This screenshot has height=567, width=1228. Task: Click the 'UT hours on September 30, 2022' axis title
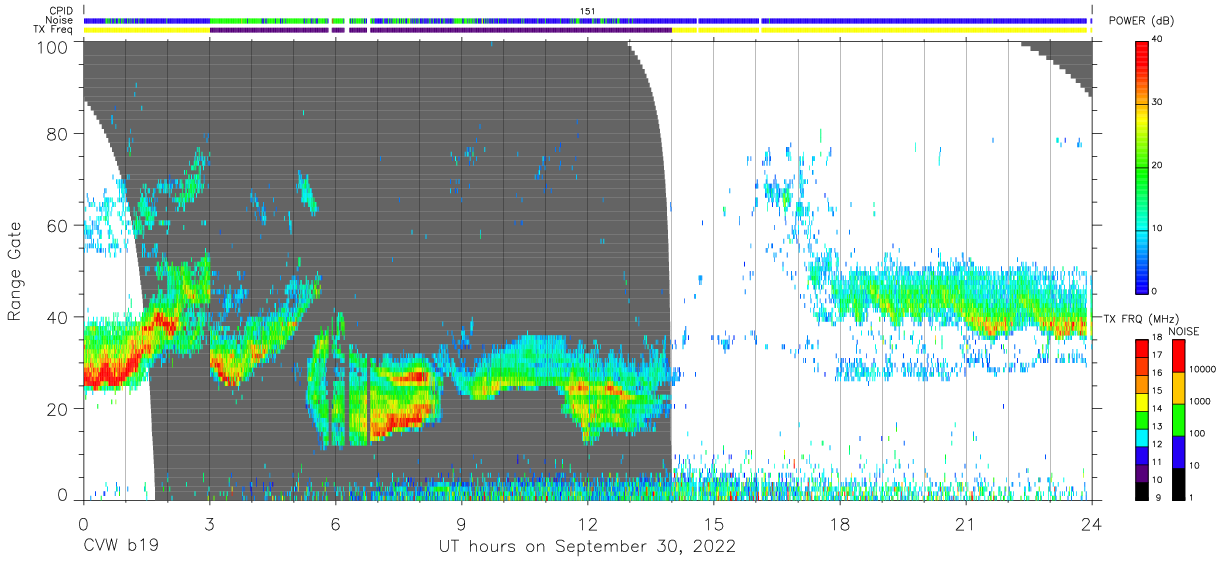coord(587,547)
